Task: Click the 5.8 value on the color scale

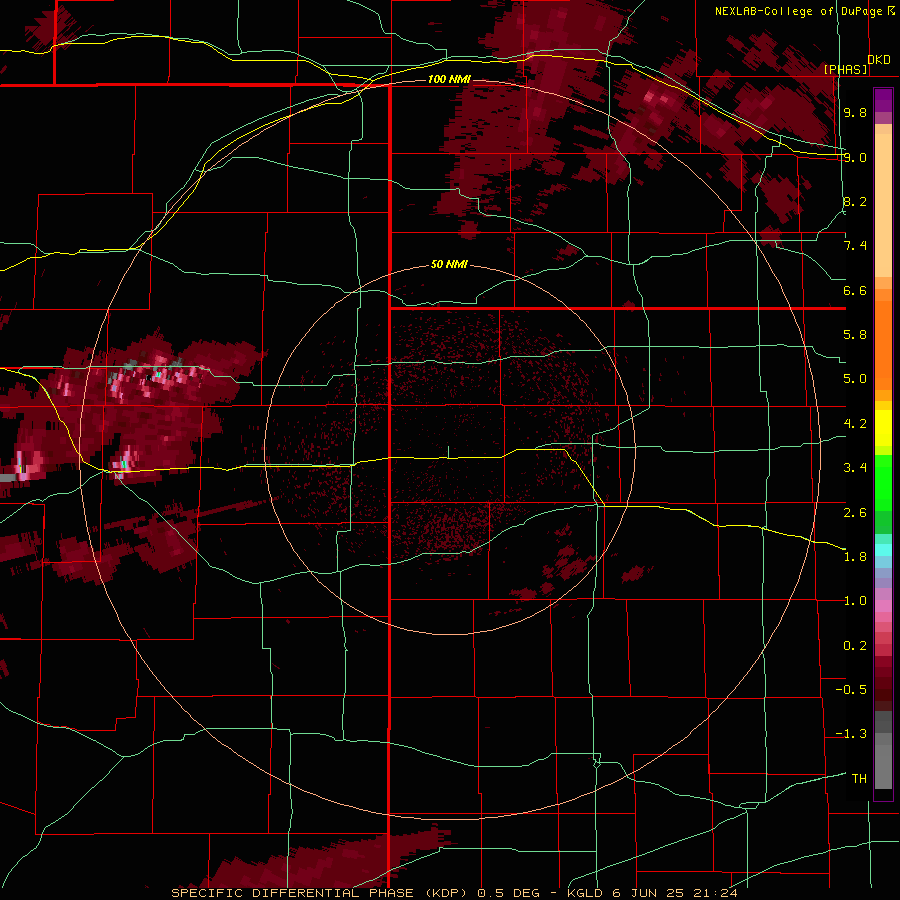Action: point(855,334)
